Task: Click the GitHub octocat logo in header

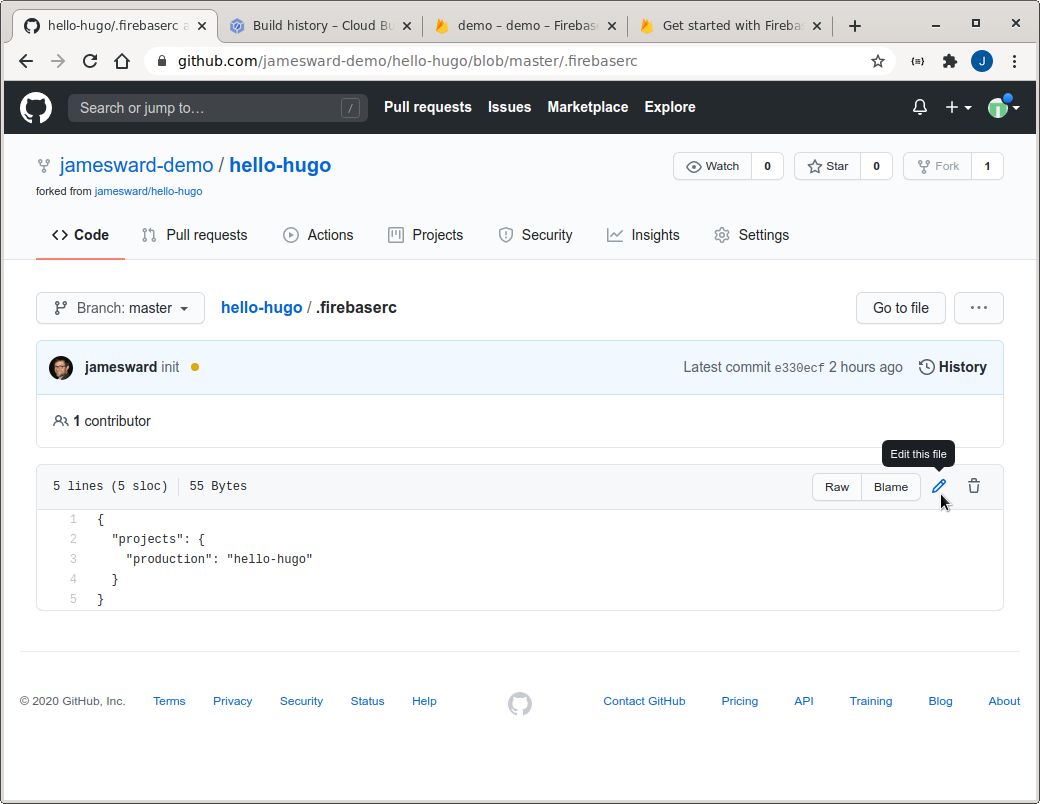Action: [x=36, y=107]
